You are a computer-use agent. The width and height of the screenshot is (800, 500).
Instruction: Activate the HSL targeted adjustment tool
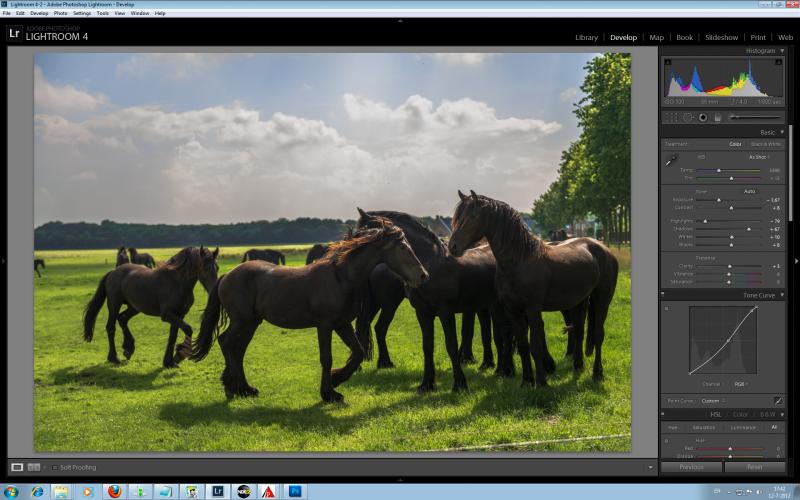pos(666,440)
